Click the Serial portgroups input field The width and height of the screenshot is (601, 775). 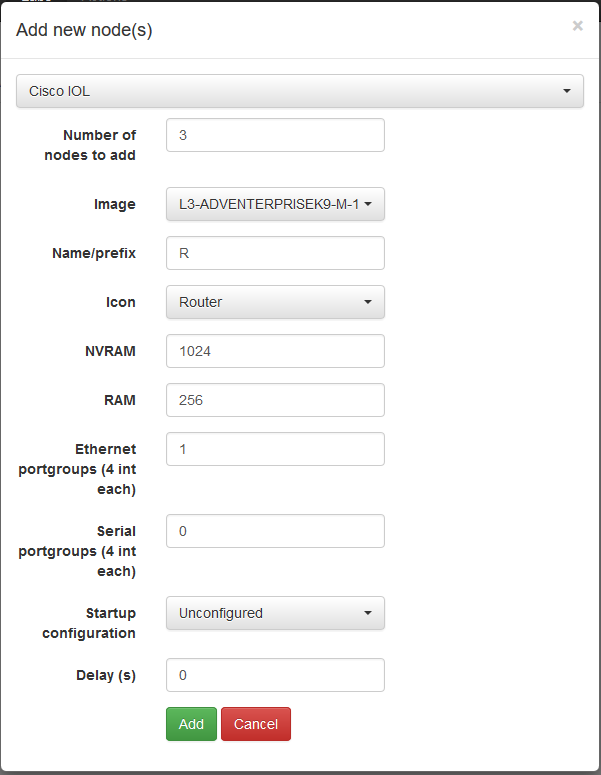(x=275, y=531)
